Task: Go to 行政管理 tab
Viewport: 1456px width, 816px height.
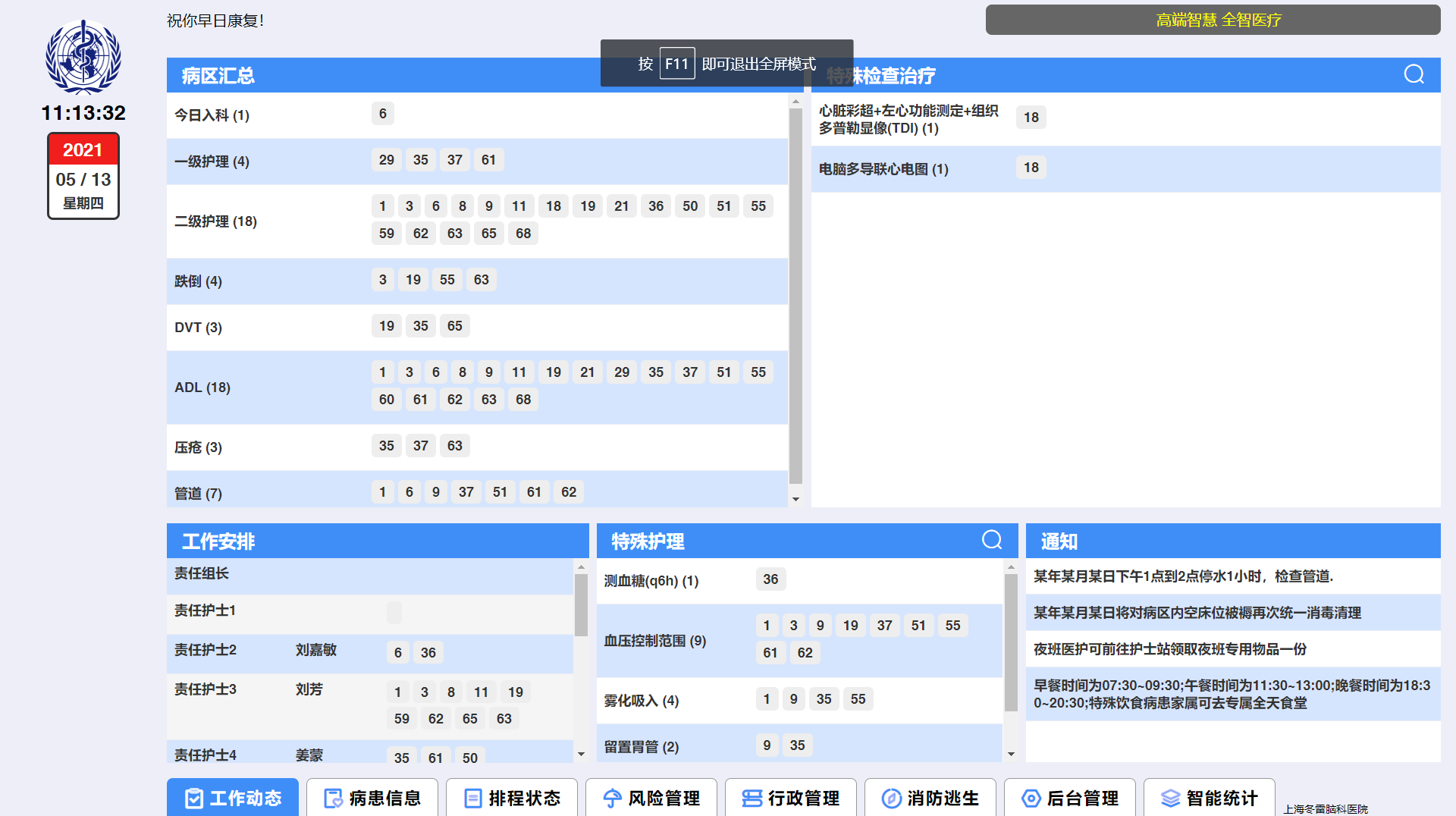Action: coord(791,798)
